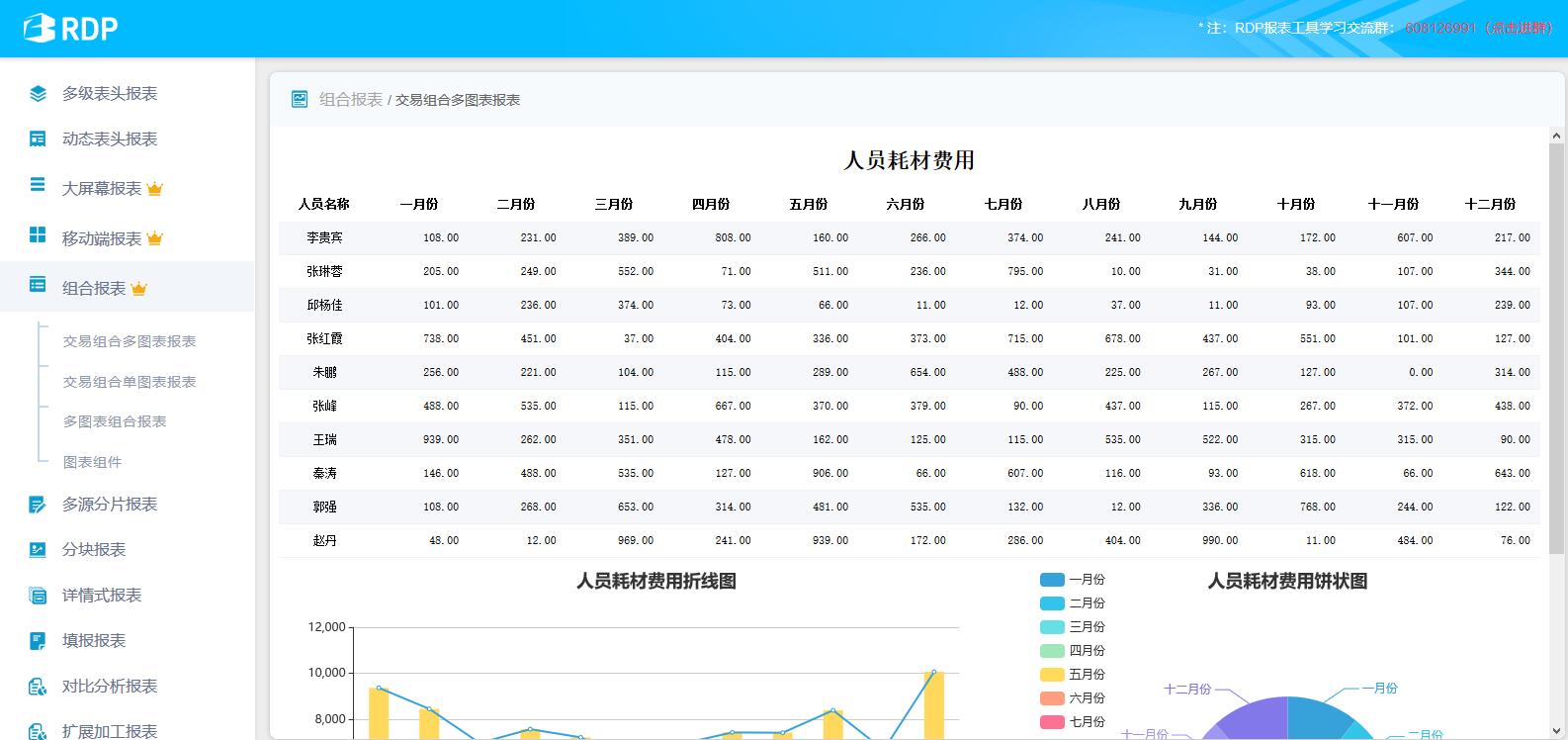Click the 详情式报表 sidebar icon
Image resolution: width=1568 pixels, height=740 pixels.
click(x=38, y=596)
